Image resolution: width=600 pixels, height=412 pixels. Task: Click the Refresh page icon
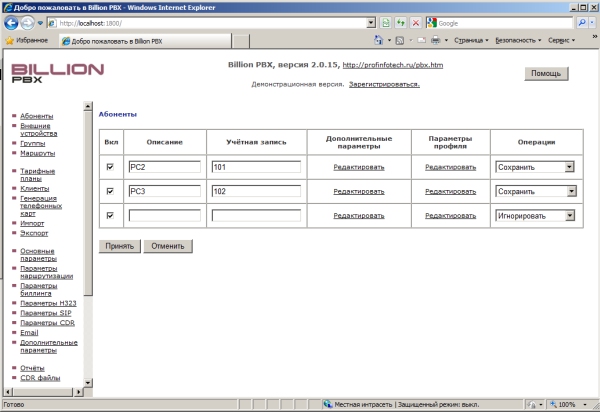(401, 23)
